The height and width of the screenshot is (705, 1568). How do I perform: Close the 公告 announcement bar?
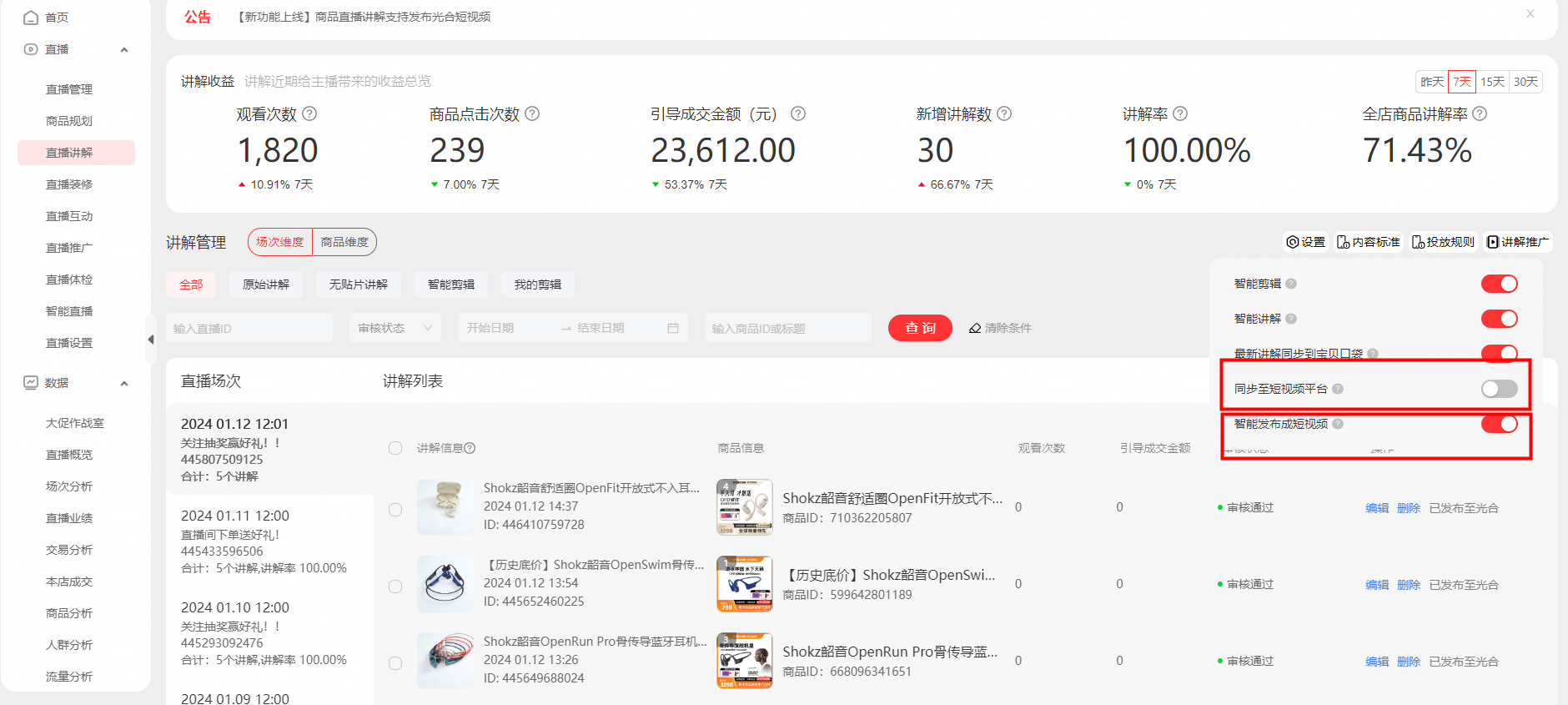[1530, 13]
